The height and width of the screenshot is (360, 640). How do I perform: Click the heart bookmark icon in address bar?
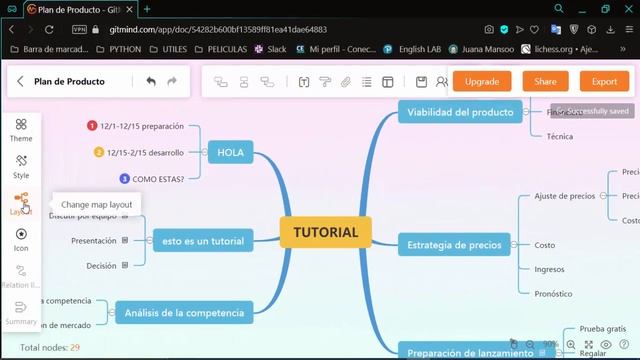point(534,29)
